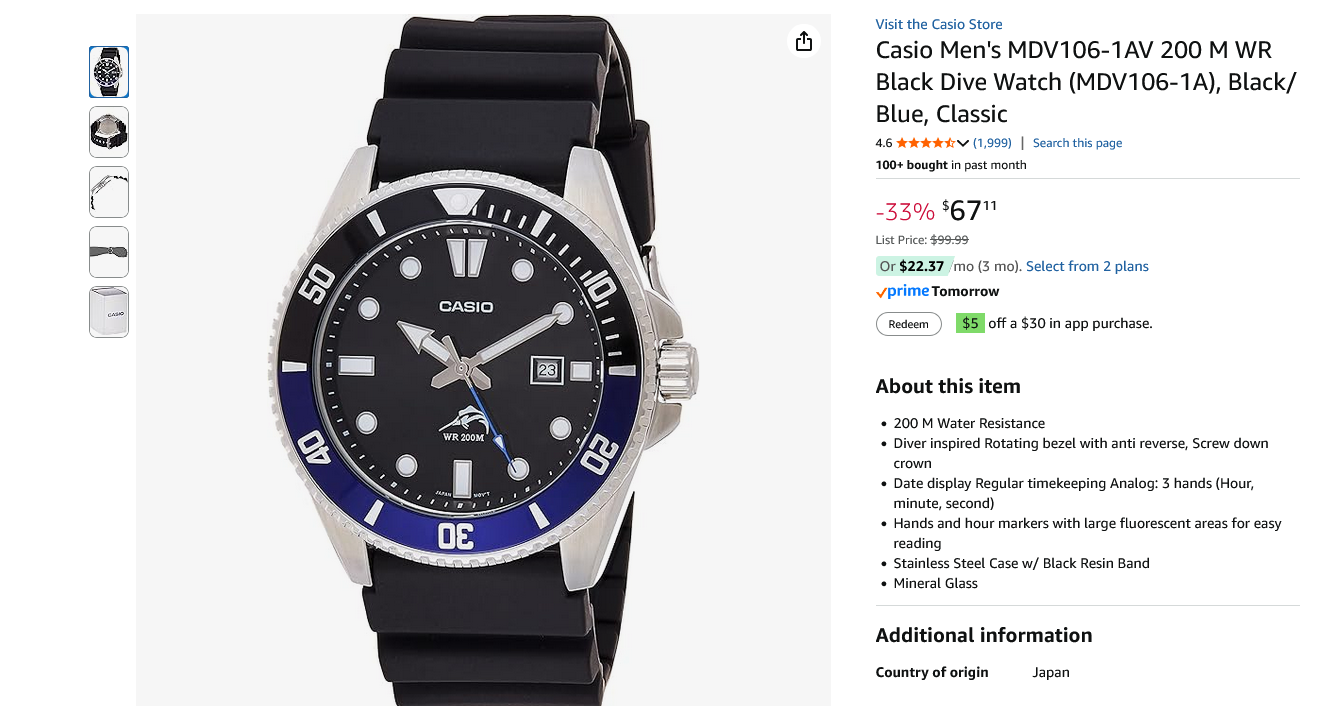Select the Casio box packaging thumbnail

point(109,312)
